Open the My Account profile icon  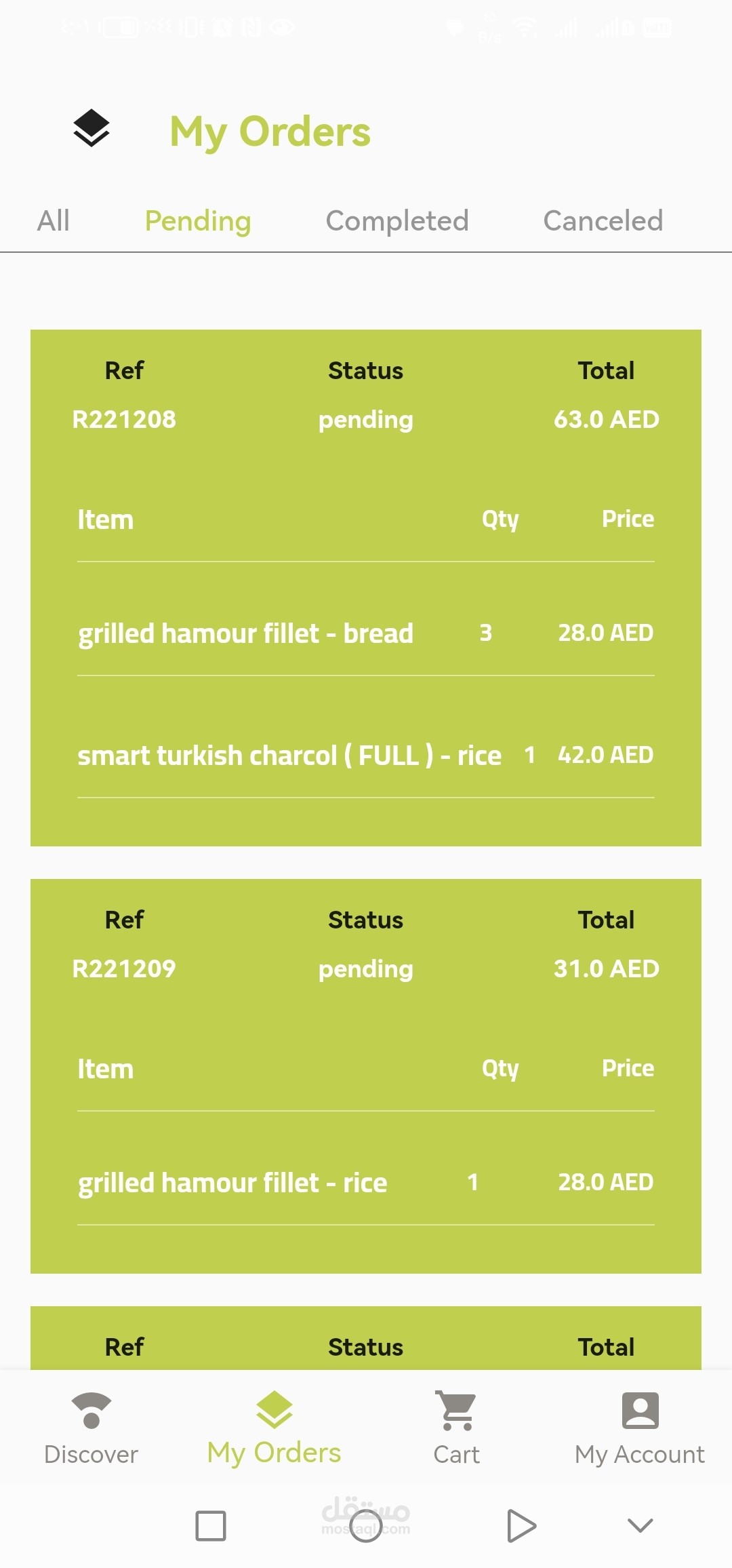point(640,1411)
